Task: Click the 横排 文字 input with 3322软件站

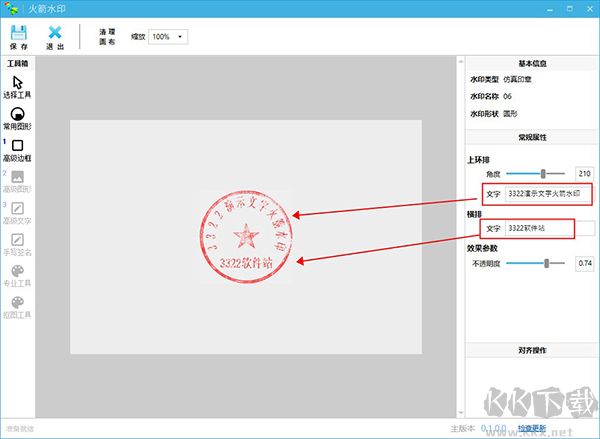Action: coord(549,228)
